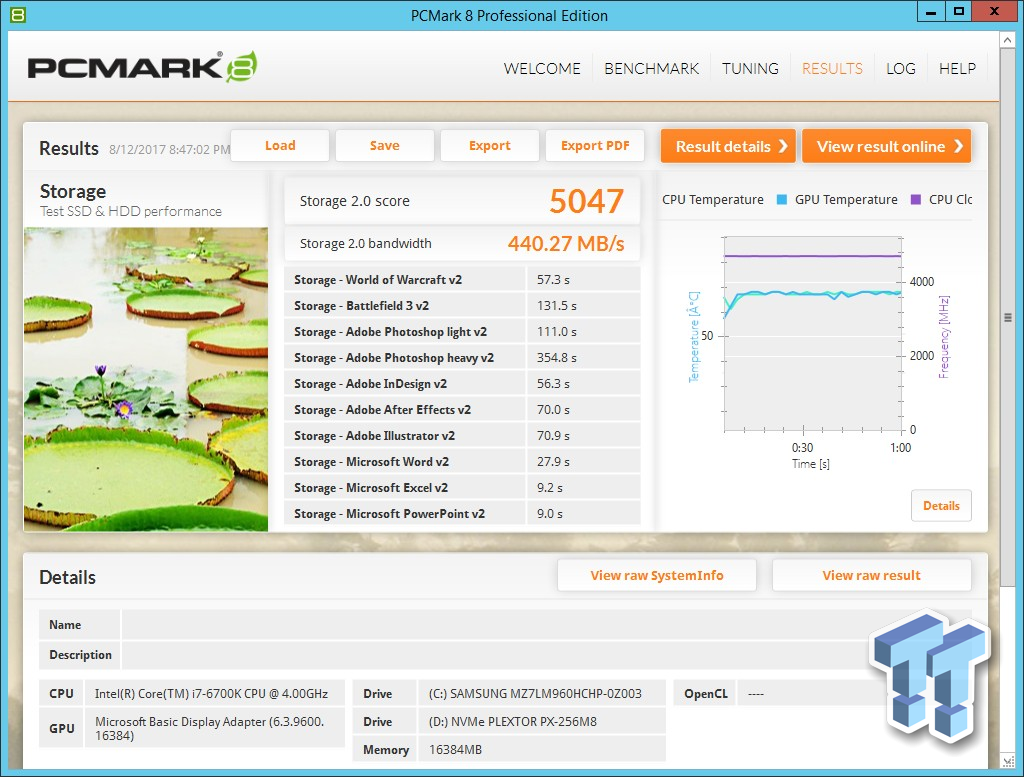The image size is (1024, 777).
Task: Click the Export button
Action: (x=489, y=146)
